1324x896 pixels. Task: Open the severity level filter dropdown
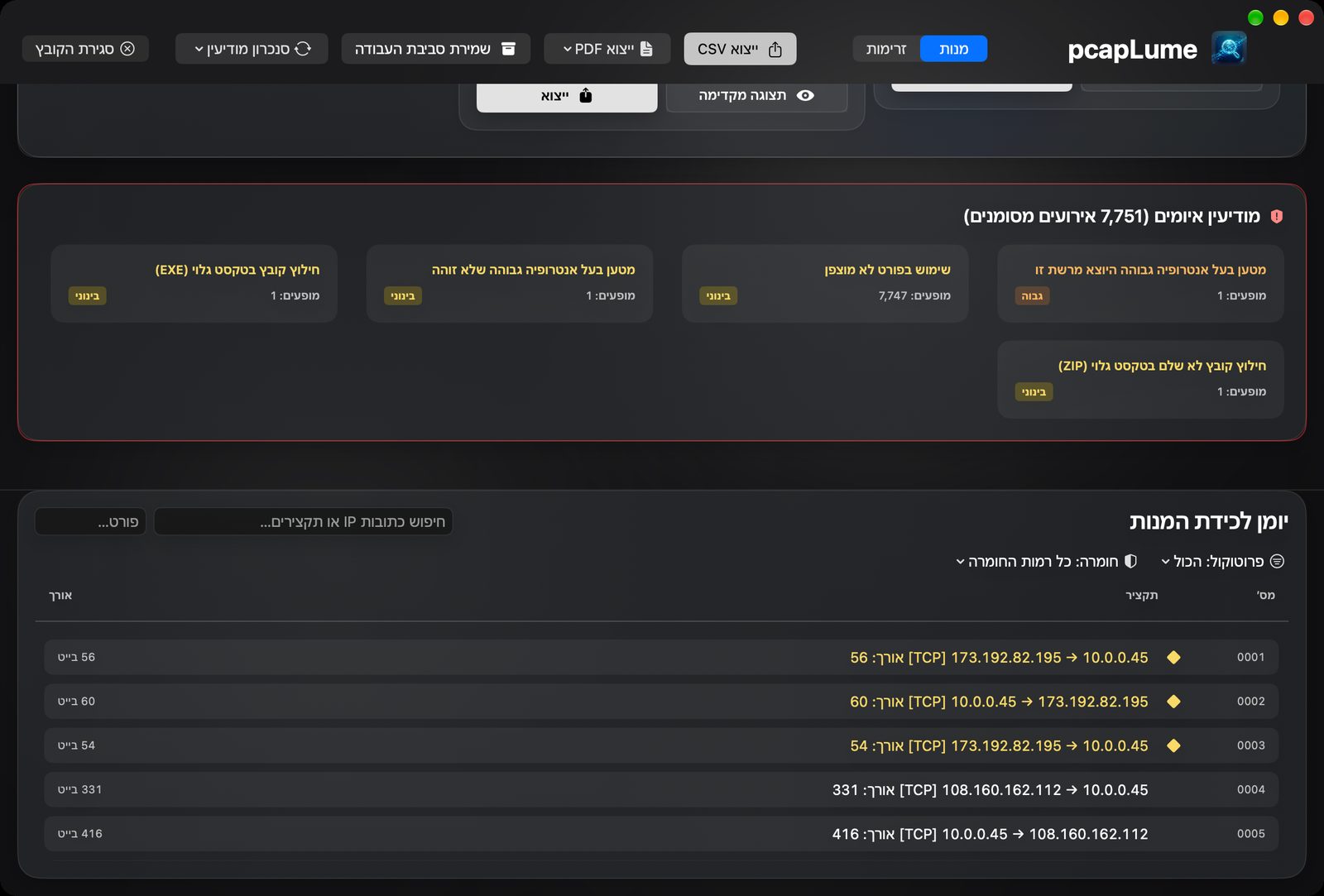1047,561
